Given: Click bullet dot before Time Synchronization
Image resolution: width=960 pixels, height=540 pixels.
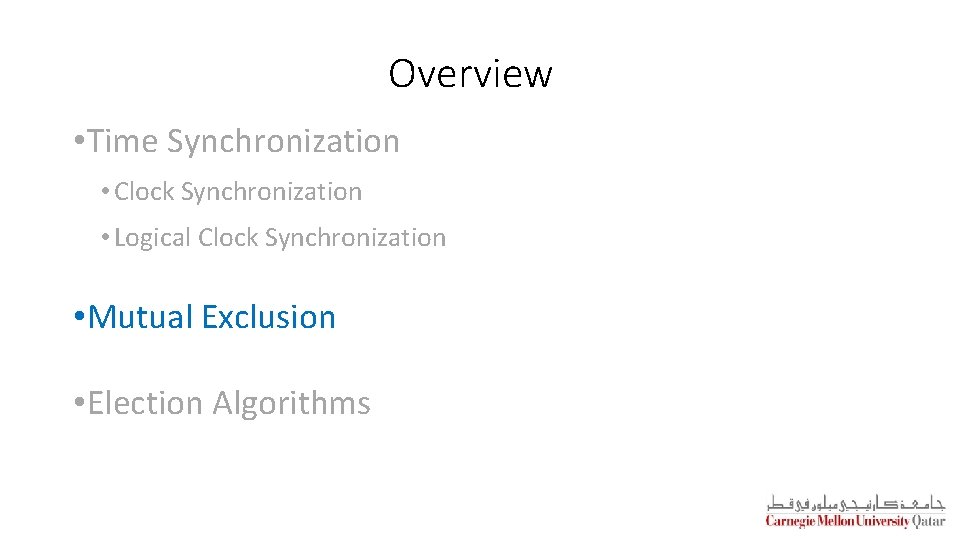Looking at the screenshot, I should click(79, 142).
